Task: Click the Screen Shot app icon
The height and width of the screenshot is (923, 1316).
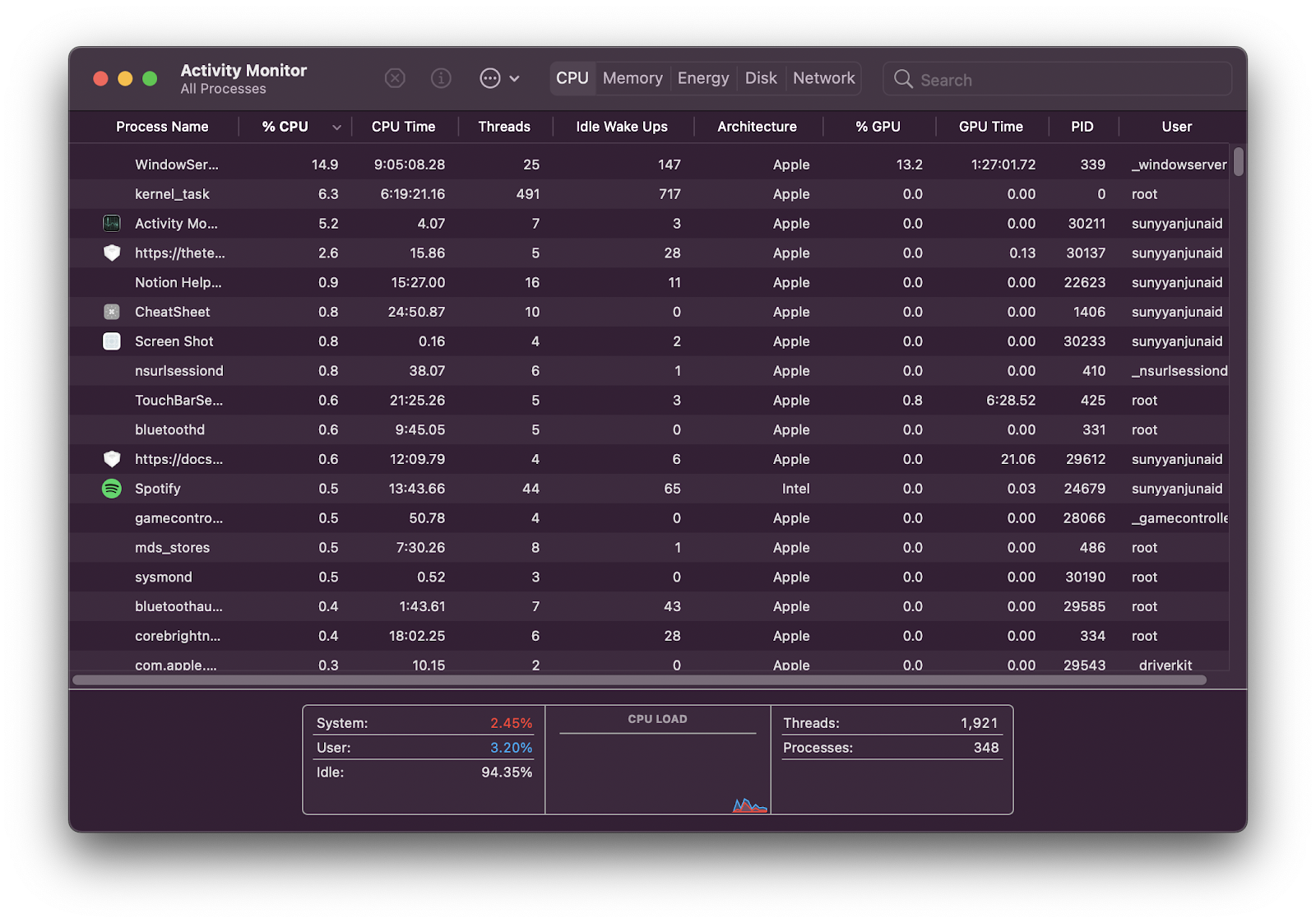Action: point(112,341)
